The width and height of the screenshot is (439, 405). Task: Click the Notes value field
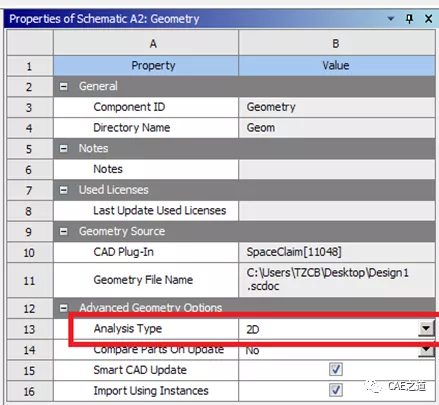coord(337,169)
